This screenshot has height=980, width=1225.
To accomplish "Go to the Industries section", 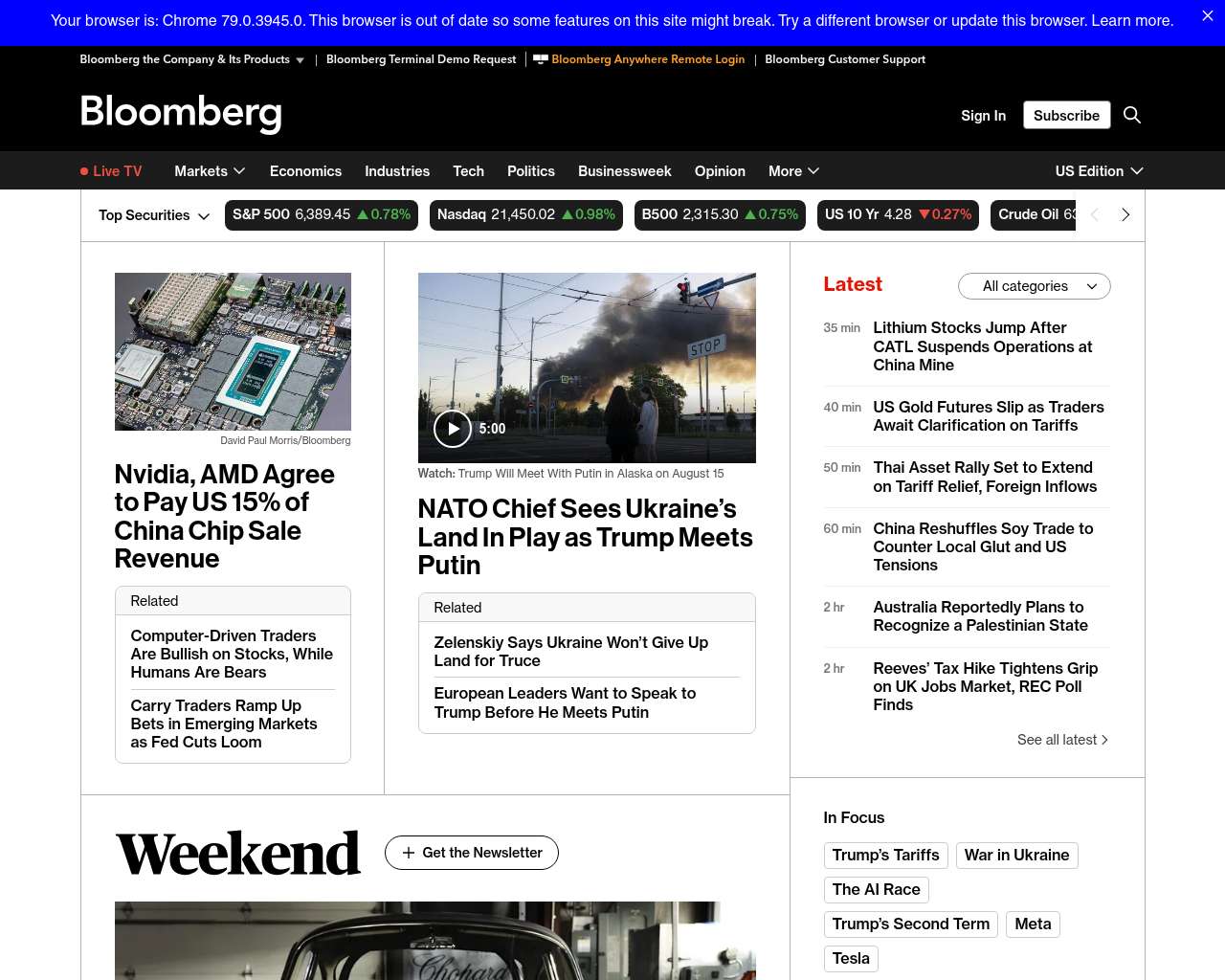I will point(397,171).
